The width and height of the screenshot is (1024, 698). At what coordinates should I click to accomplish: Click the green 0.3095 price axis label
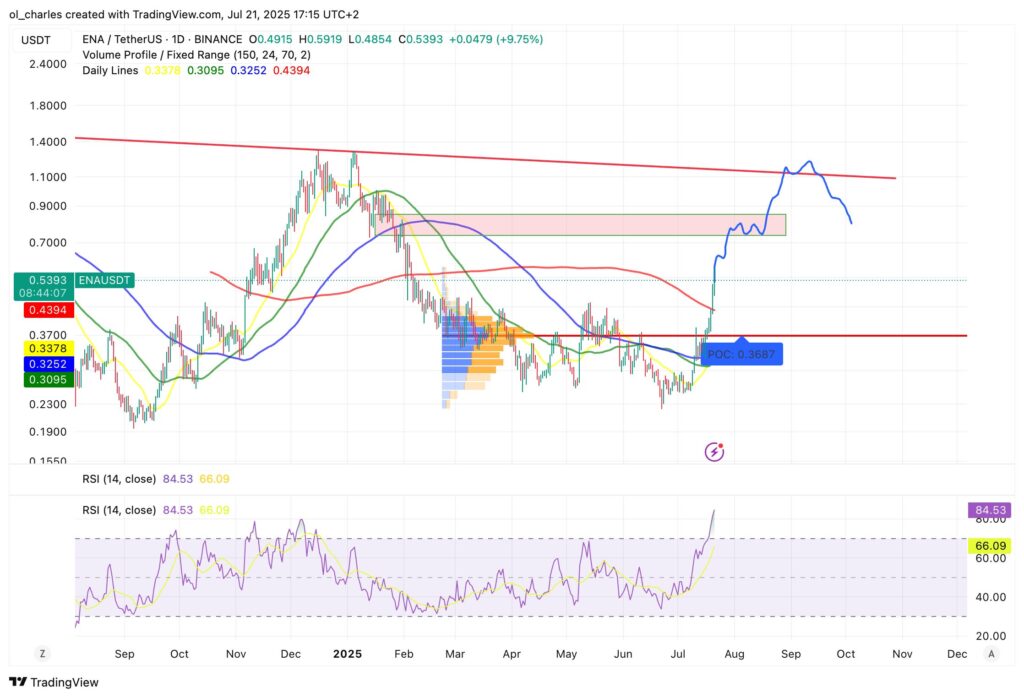coord(39,381)
